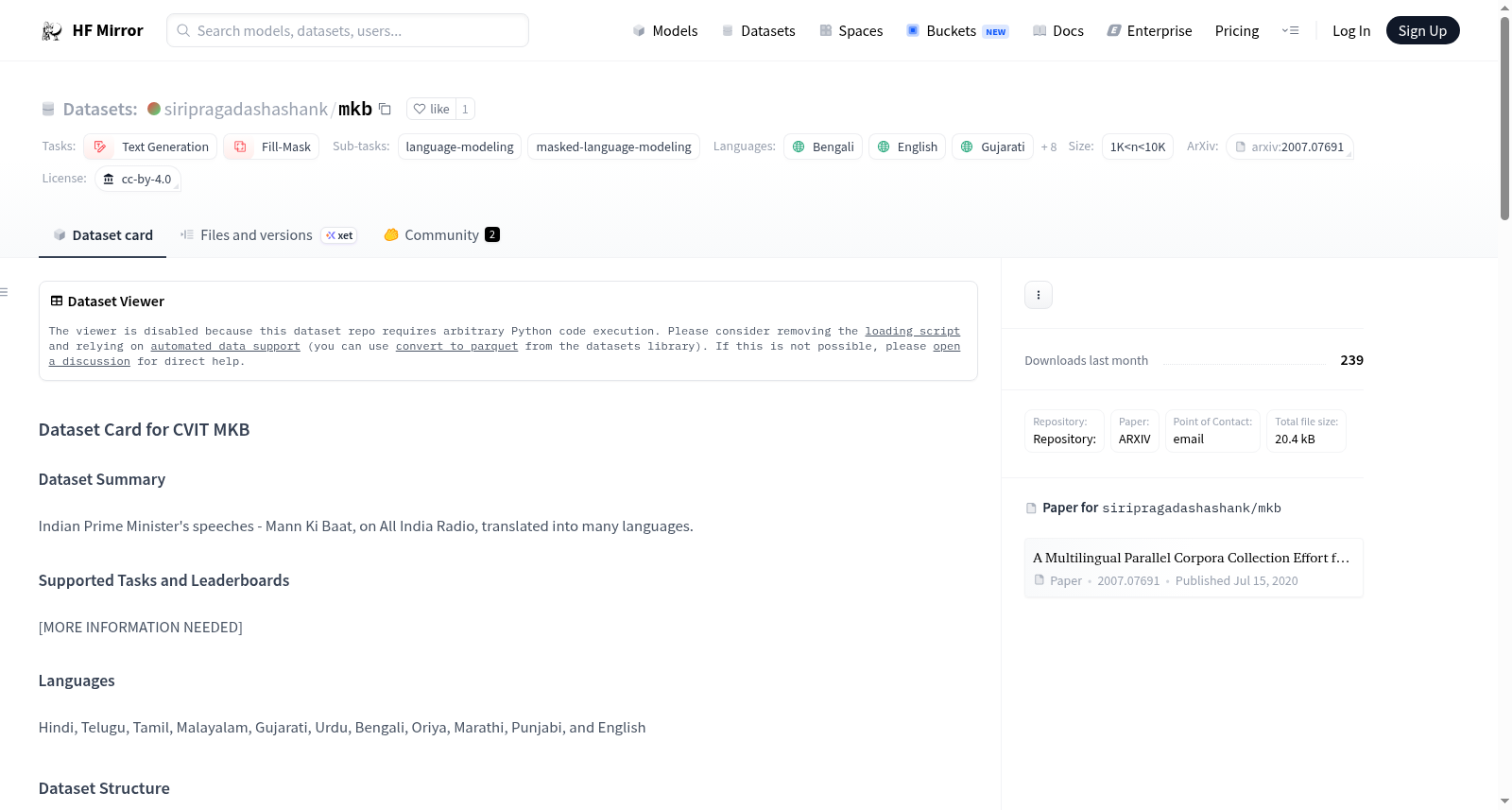The width and height of the screenshot is (1512, 810).
Task: Click the Dataset Structure heading
Action: pyautogui.click(x=104, y=788)
